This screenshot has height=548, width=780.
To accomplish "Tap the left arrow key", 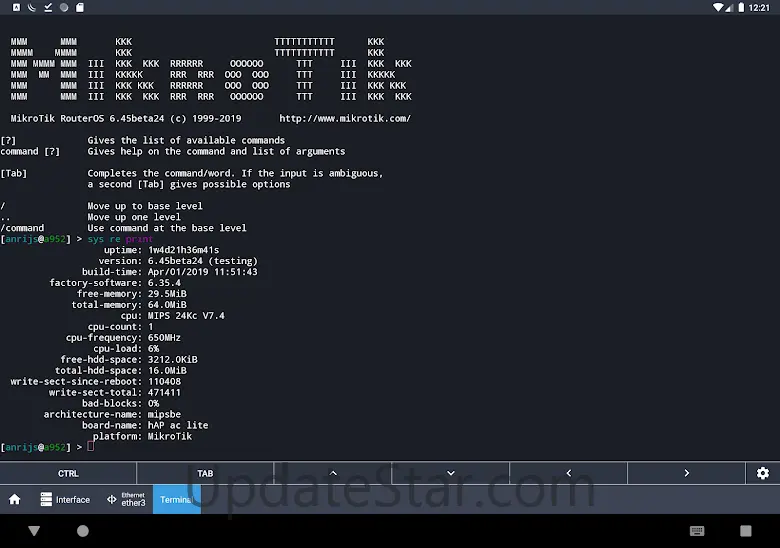I will click(x=569, y=473).
